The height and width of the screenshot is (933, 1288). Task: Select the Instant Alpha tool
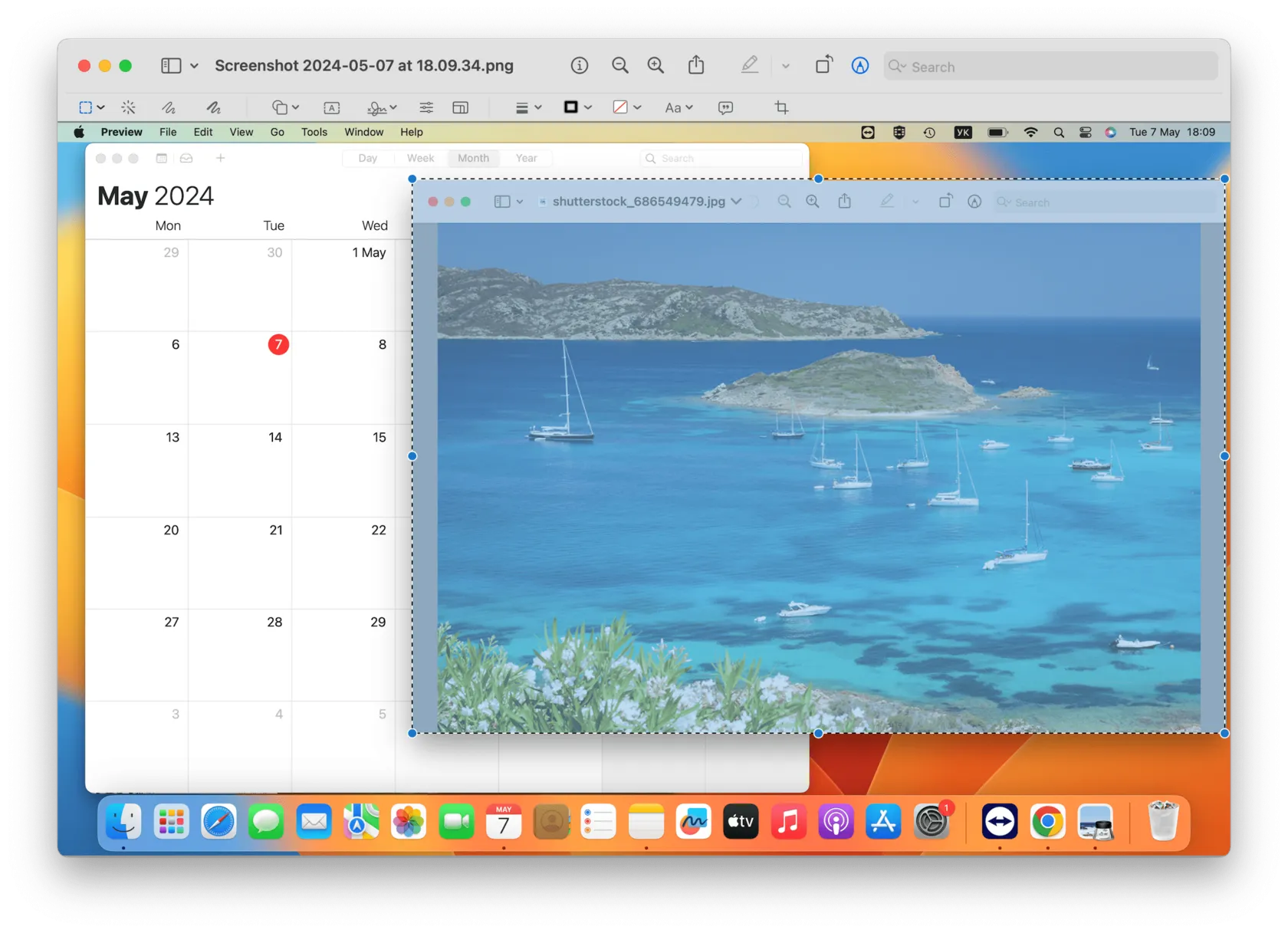[128, 107]
